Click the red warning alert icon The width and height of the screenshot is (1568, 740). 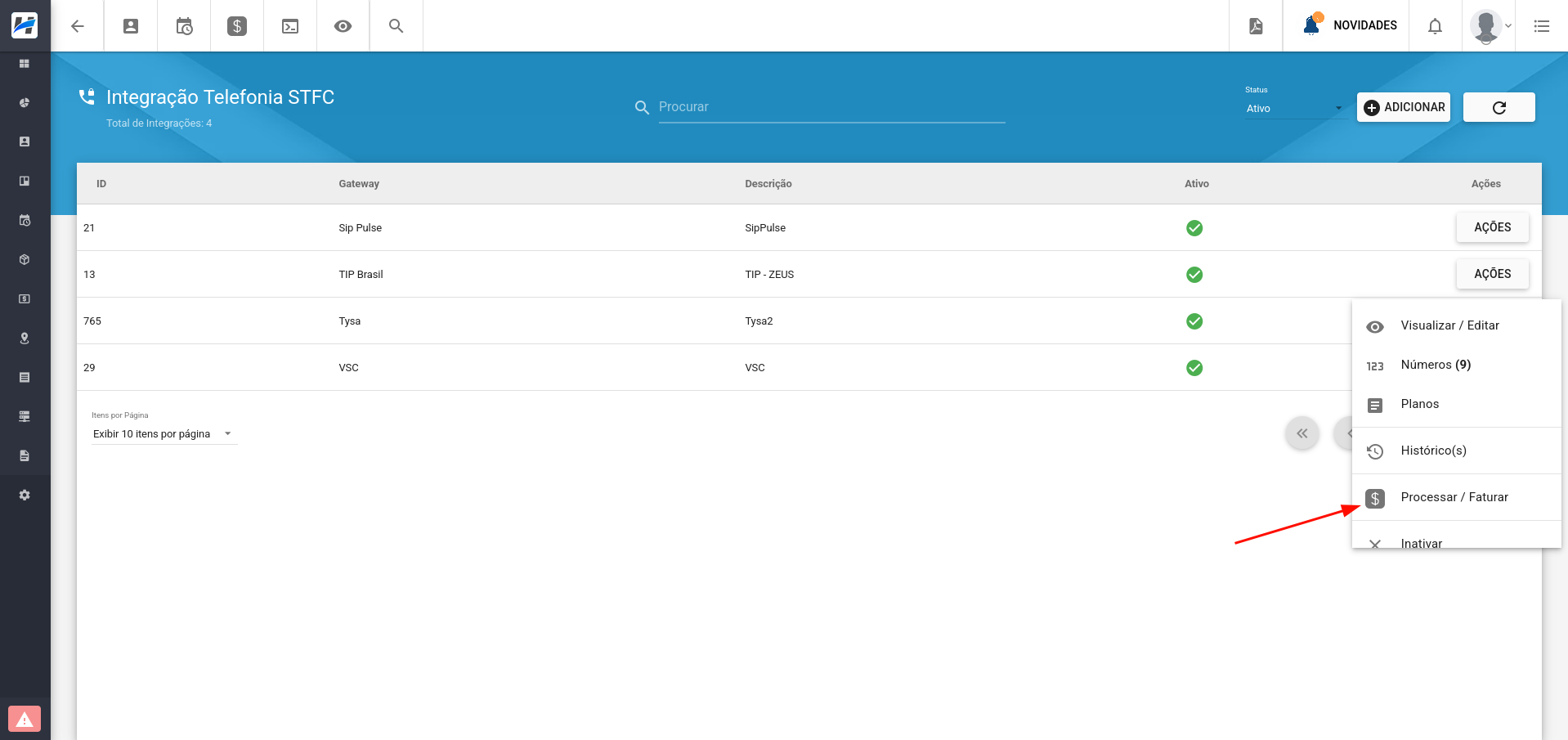(25, 720)
